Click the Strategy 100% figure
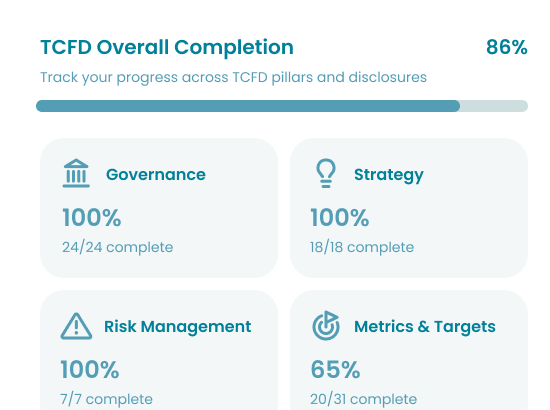The height and width of the screenshot is (410, 550). 340,217
